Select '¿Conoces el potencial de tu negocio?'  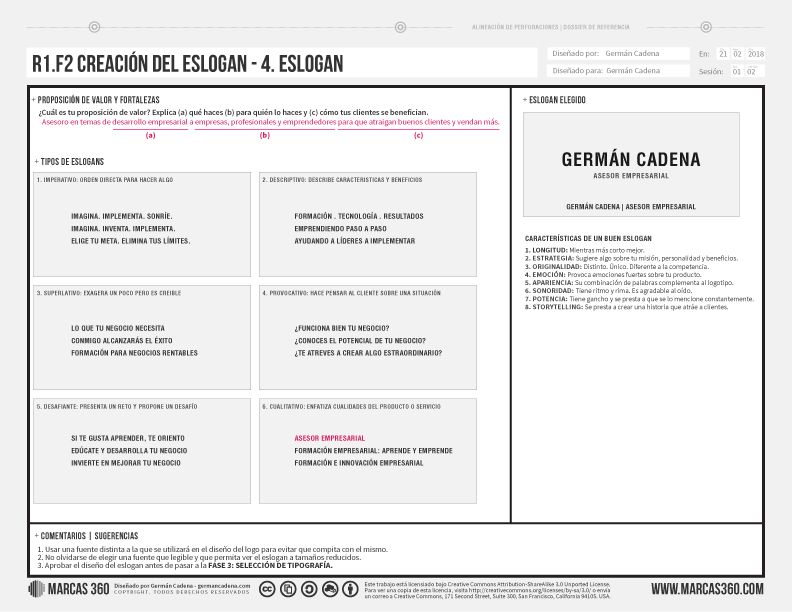[360, 341]
